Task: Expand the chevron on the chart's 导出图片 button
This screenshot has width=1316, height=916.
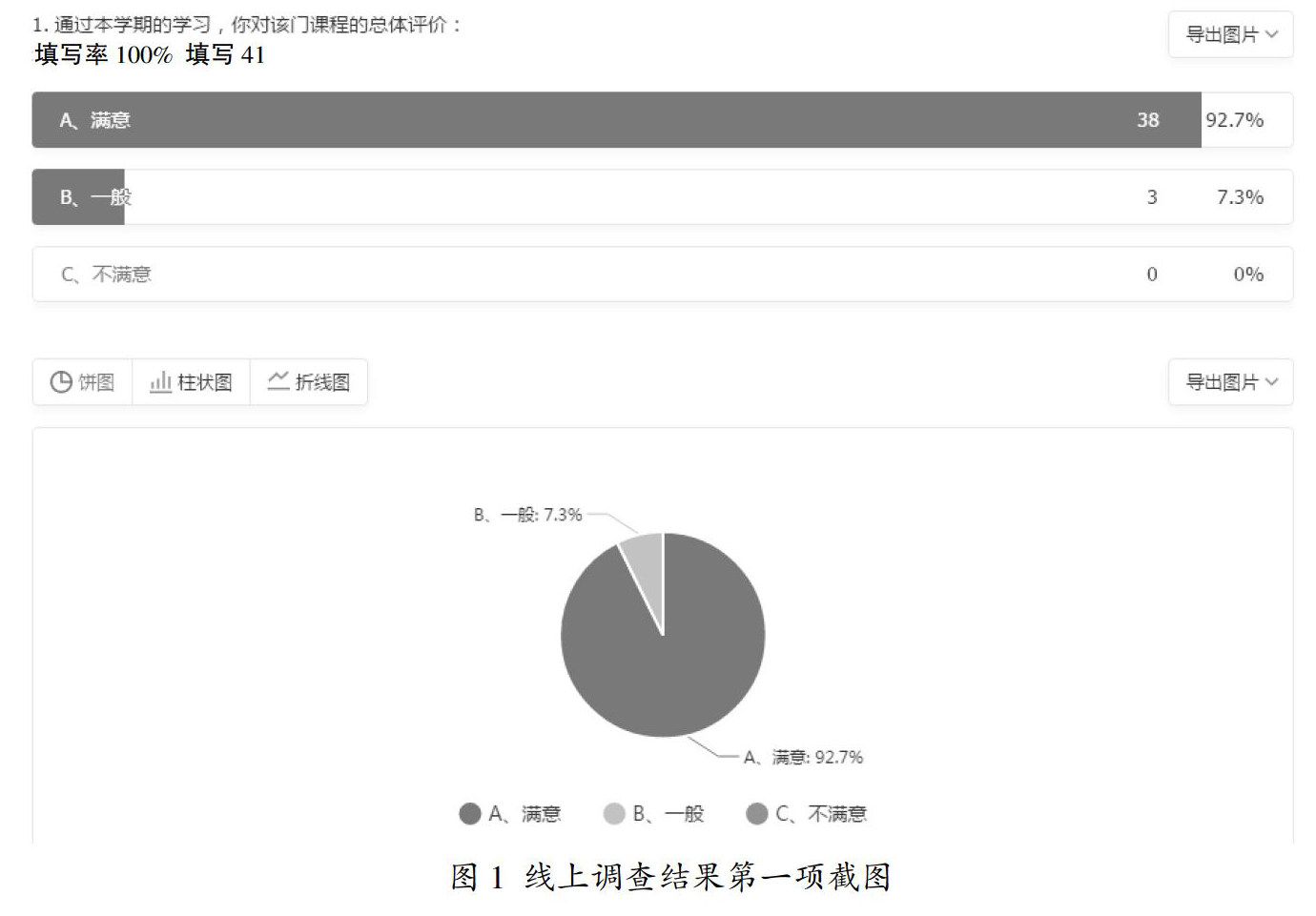Action: click(x=1272, y=382)
